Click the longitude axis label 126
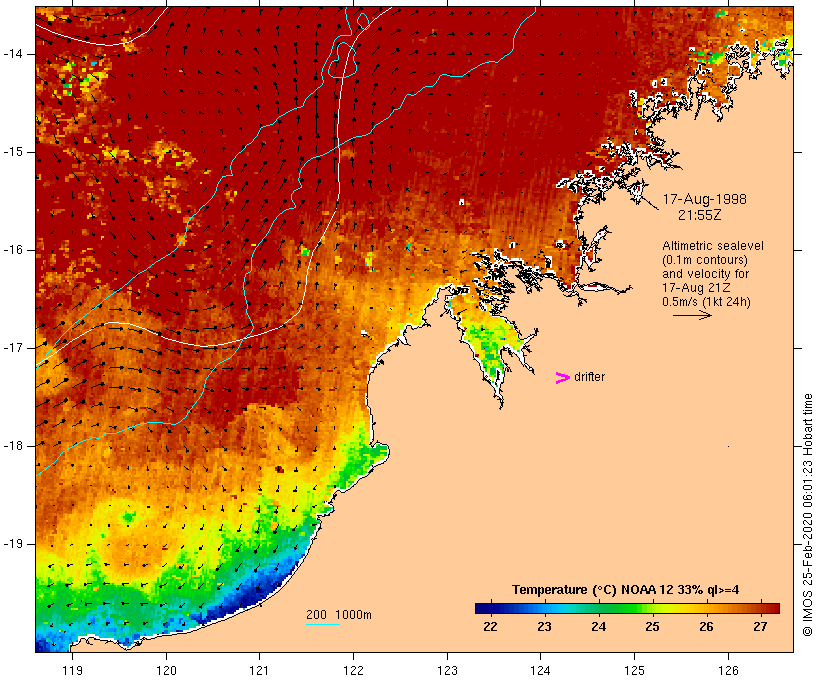 tap(728, 670)
